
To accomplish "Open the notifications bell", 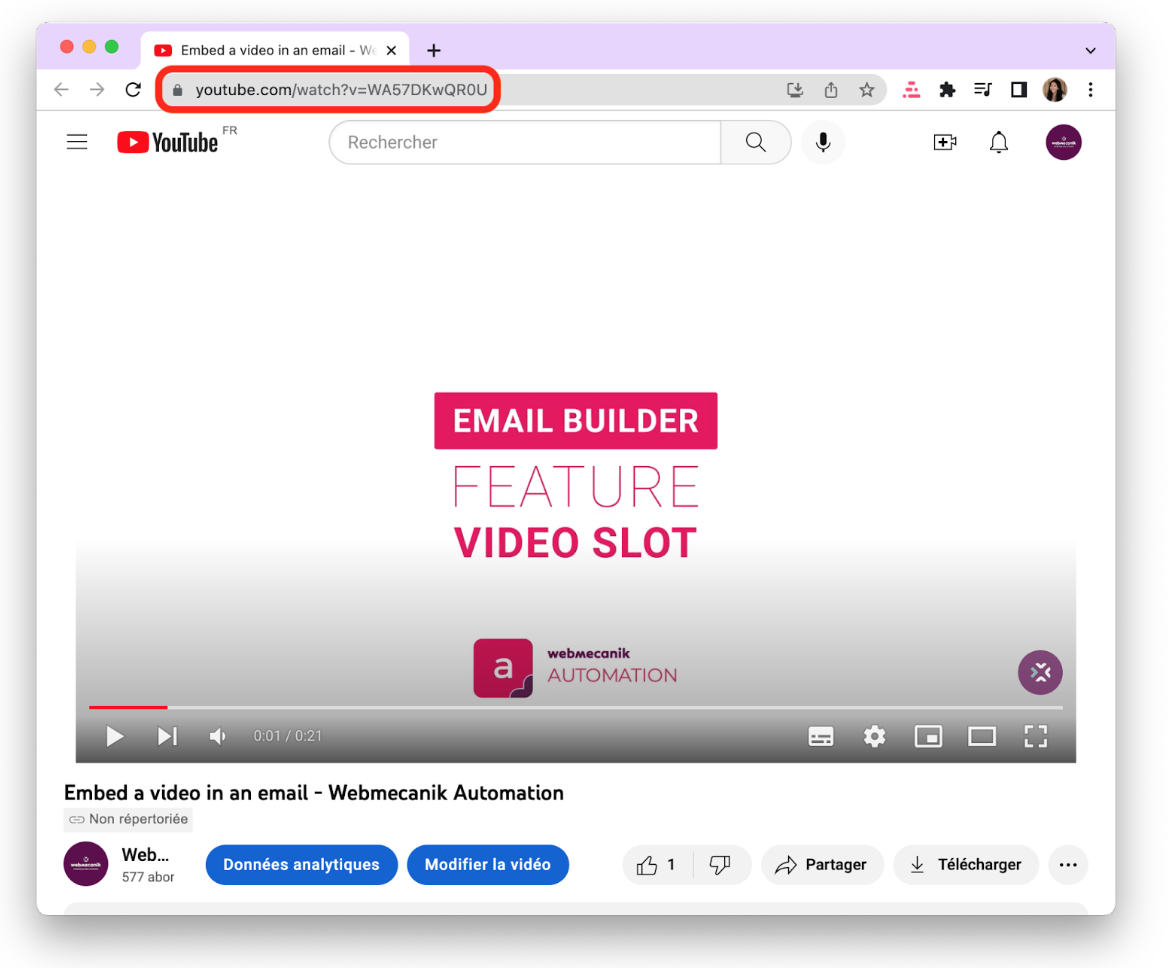I will tap(999, 142).
